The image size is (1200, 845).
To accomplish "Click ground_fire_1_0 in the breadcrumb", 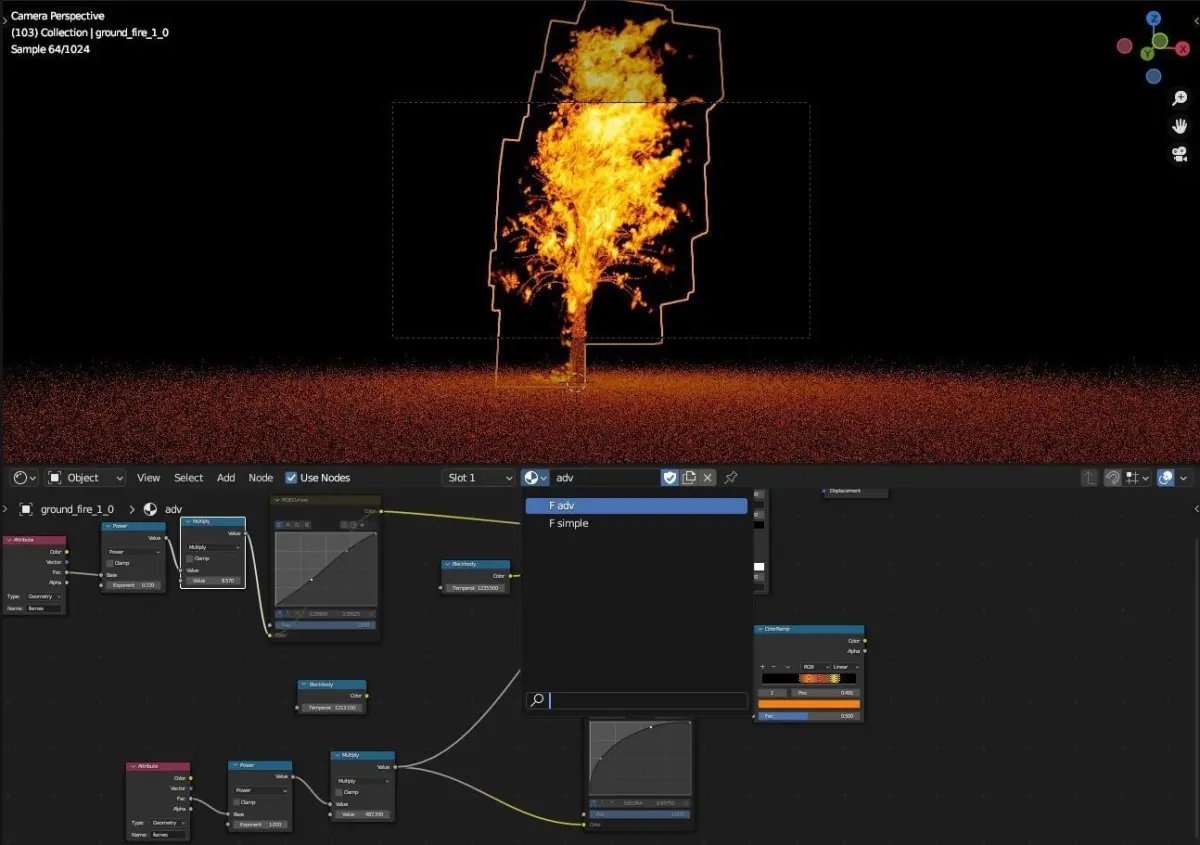I will coord(77,509).
